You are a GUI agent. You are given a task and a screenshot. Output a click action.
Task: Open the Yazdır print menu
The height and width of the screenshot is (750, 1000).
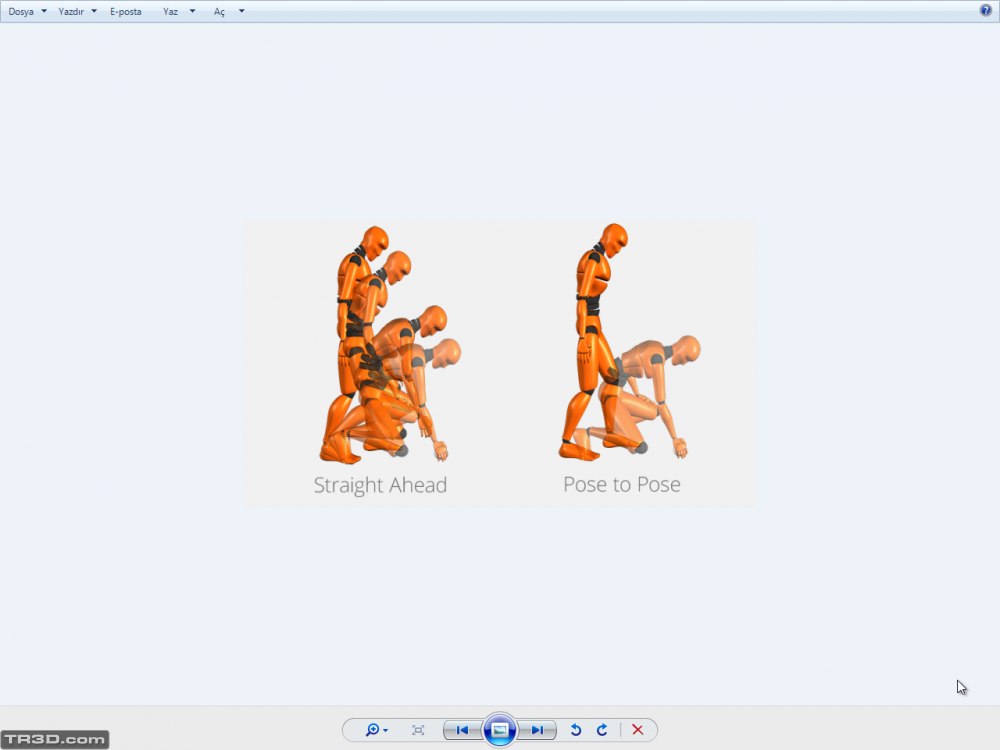click(71, 12)
